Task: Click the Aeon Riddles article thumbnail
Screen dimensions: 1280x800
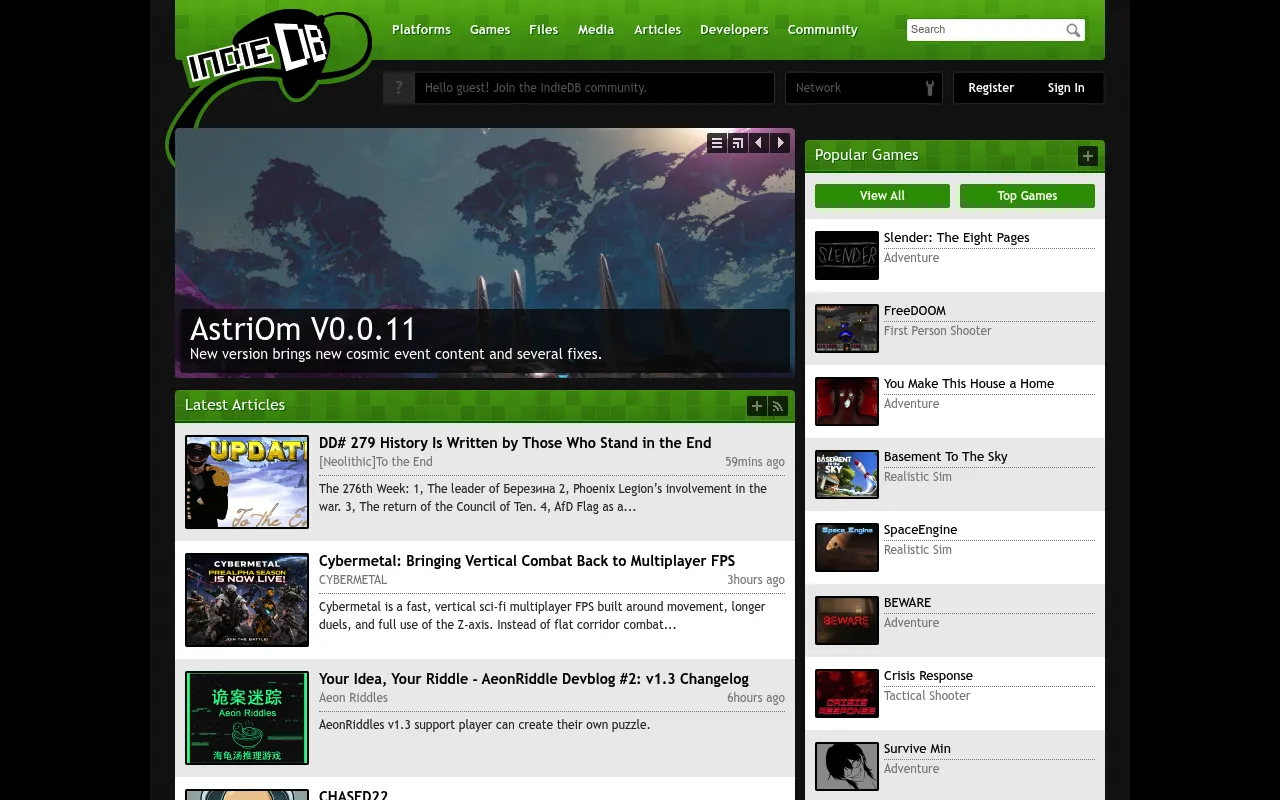Action: pos(247,718)
